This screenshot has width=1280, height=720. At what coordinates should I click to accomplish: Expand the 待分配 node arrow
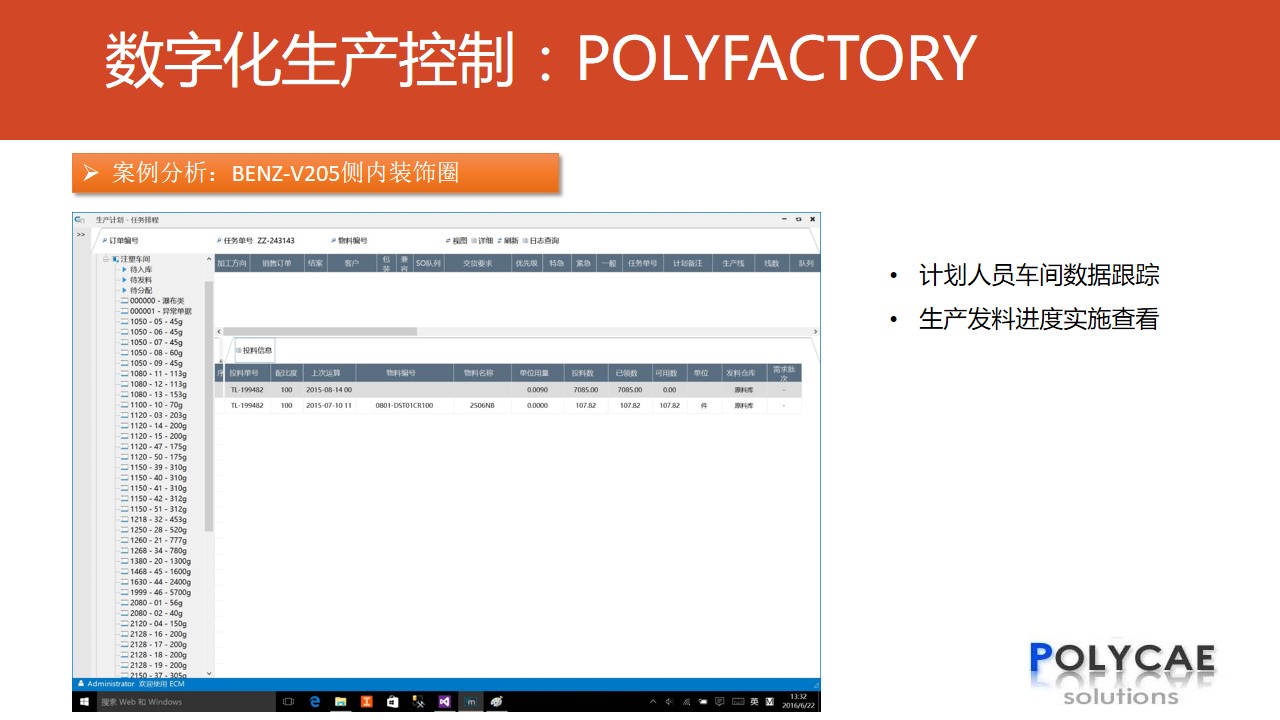124,290
